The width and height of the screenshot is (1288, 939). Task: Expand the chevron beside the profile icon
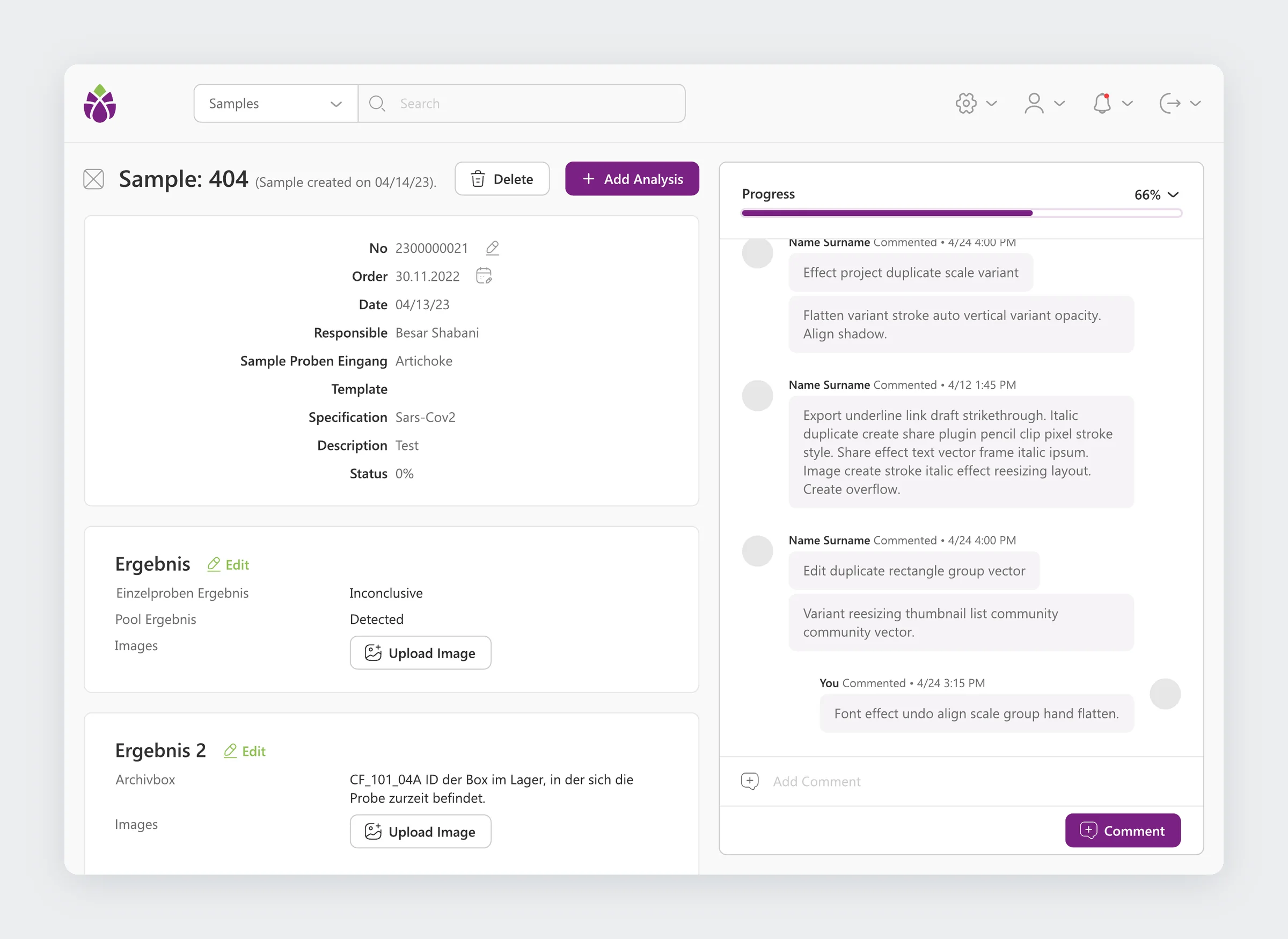pos(1059,104)
